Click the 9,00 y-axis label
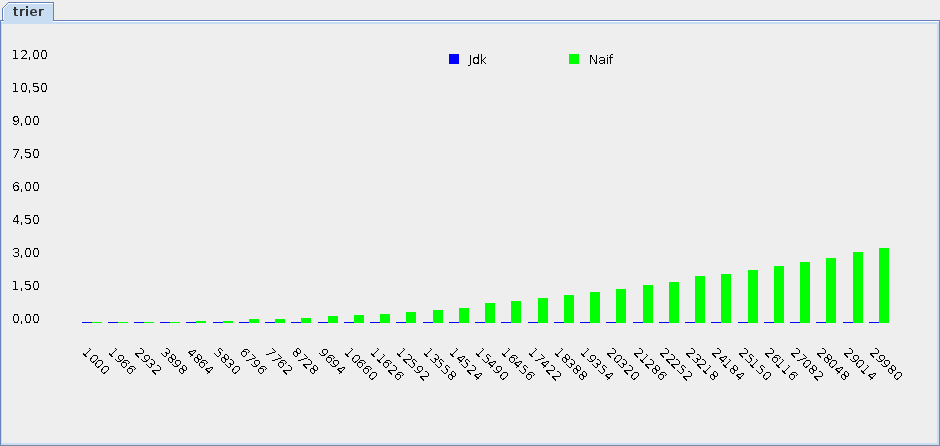Viewport: 940px width, 446px height. [x=26, y=120]
